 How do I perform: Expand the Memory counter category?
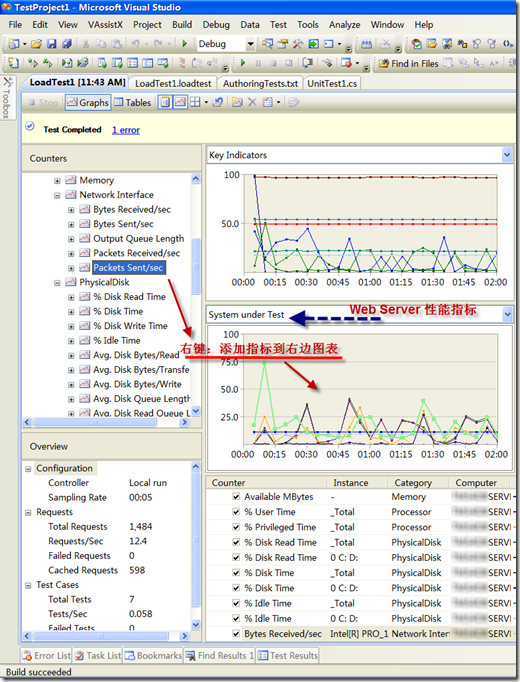click(x=57, y=181)
